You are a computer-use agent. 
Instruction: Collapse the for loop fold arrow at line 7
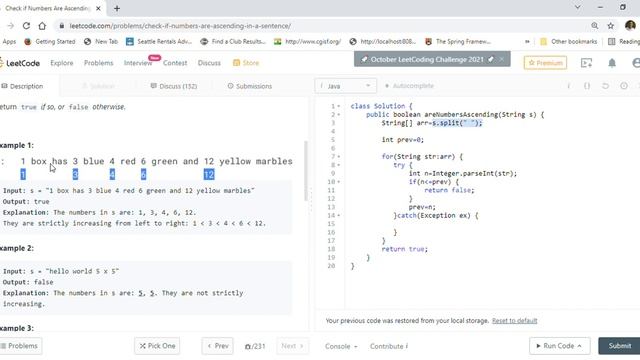[x=339, y=157]
